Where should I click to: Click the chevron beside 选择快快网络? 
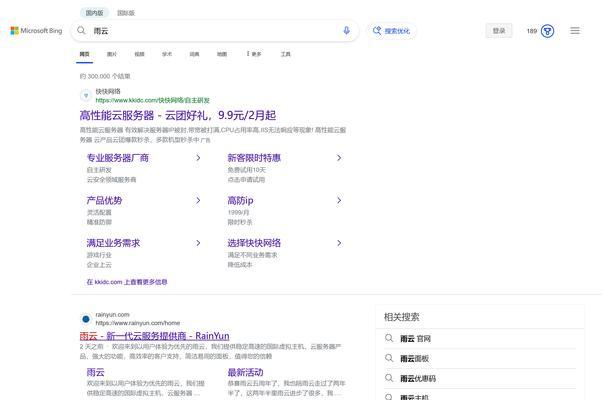tap(339, 243)
